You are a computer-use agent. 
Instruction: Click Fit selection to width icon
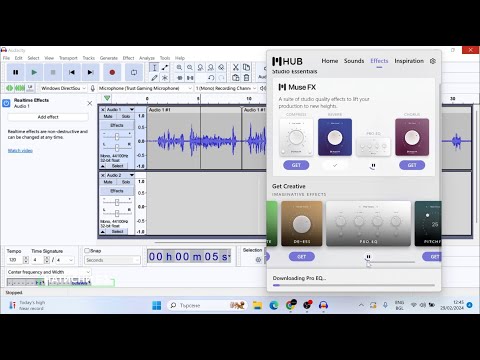tap(200, 67)
